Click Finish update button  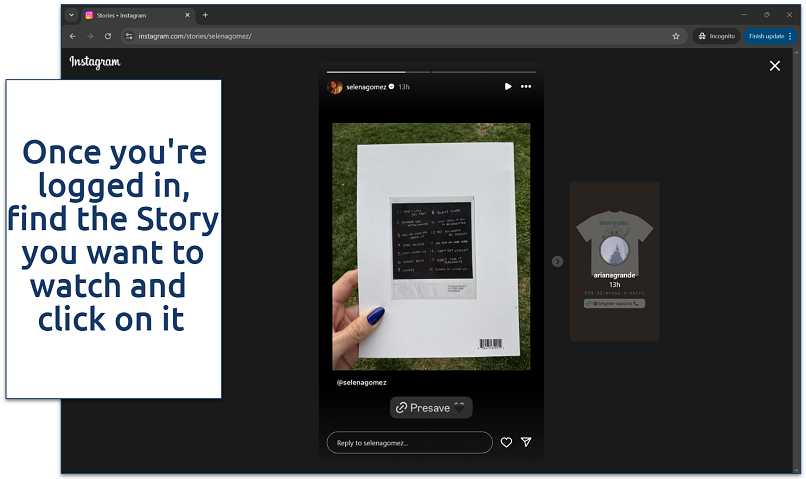tap(770, 36)
